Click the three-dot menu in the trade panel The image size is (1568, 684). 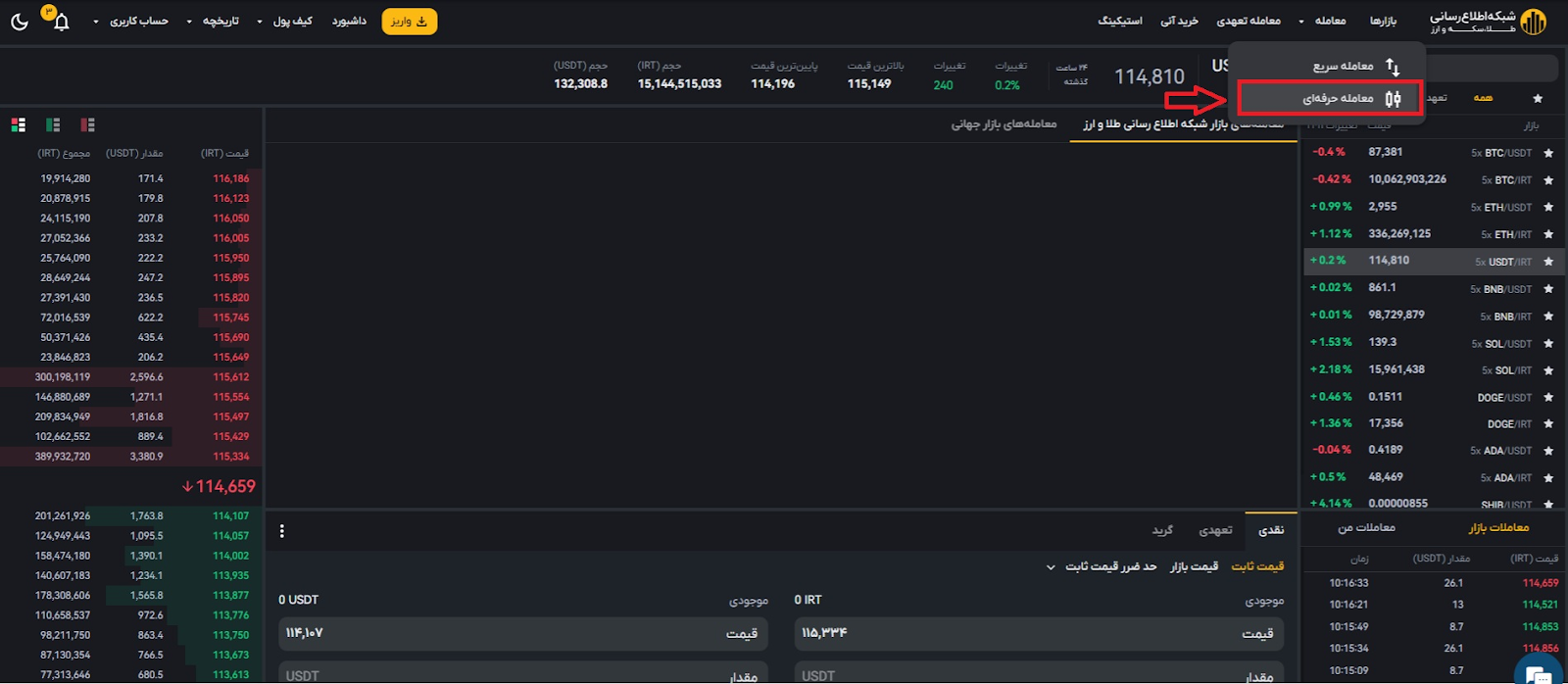click(x=282, y=531)
